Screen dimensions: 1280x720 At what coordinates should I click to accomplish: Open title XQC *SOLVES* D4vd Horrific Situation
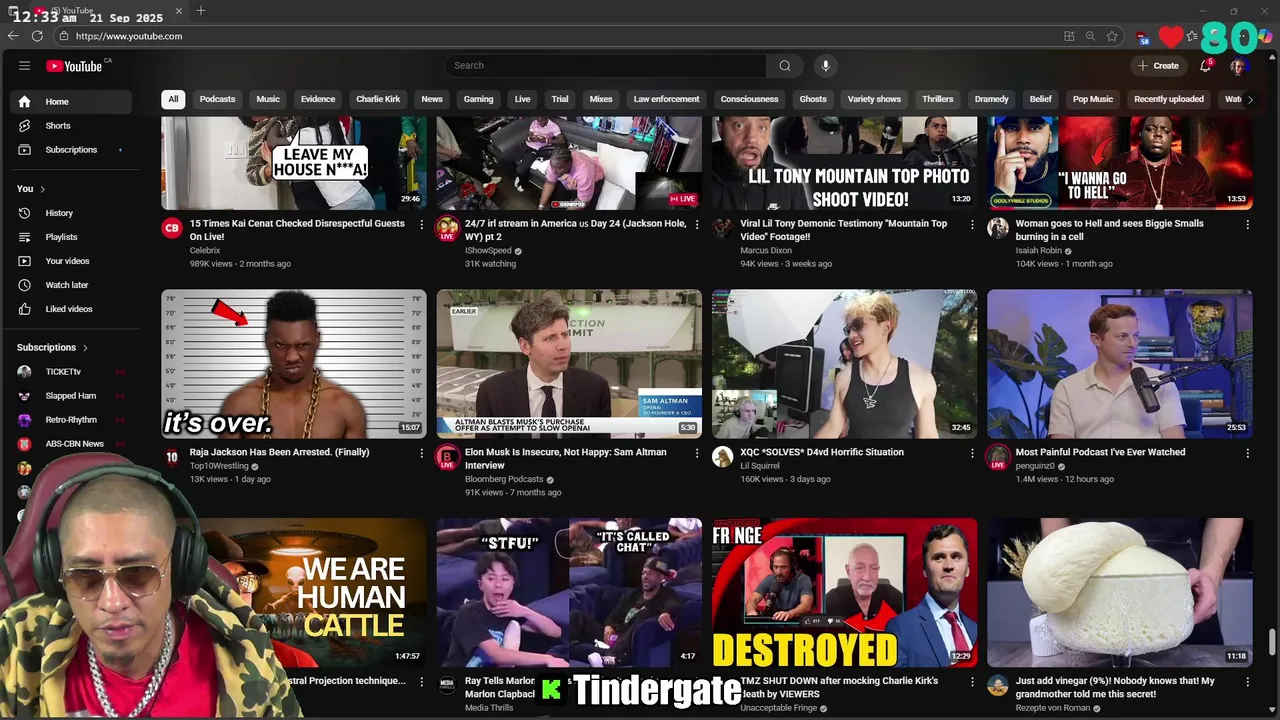click(822, 452)
